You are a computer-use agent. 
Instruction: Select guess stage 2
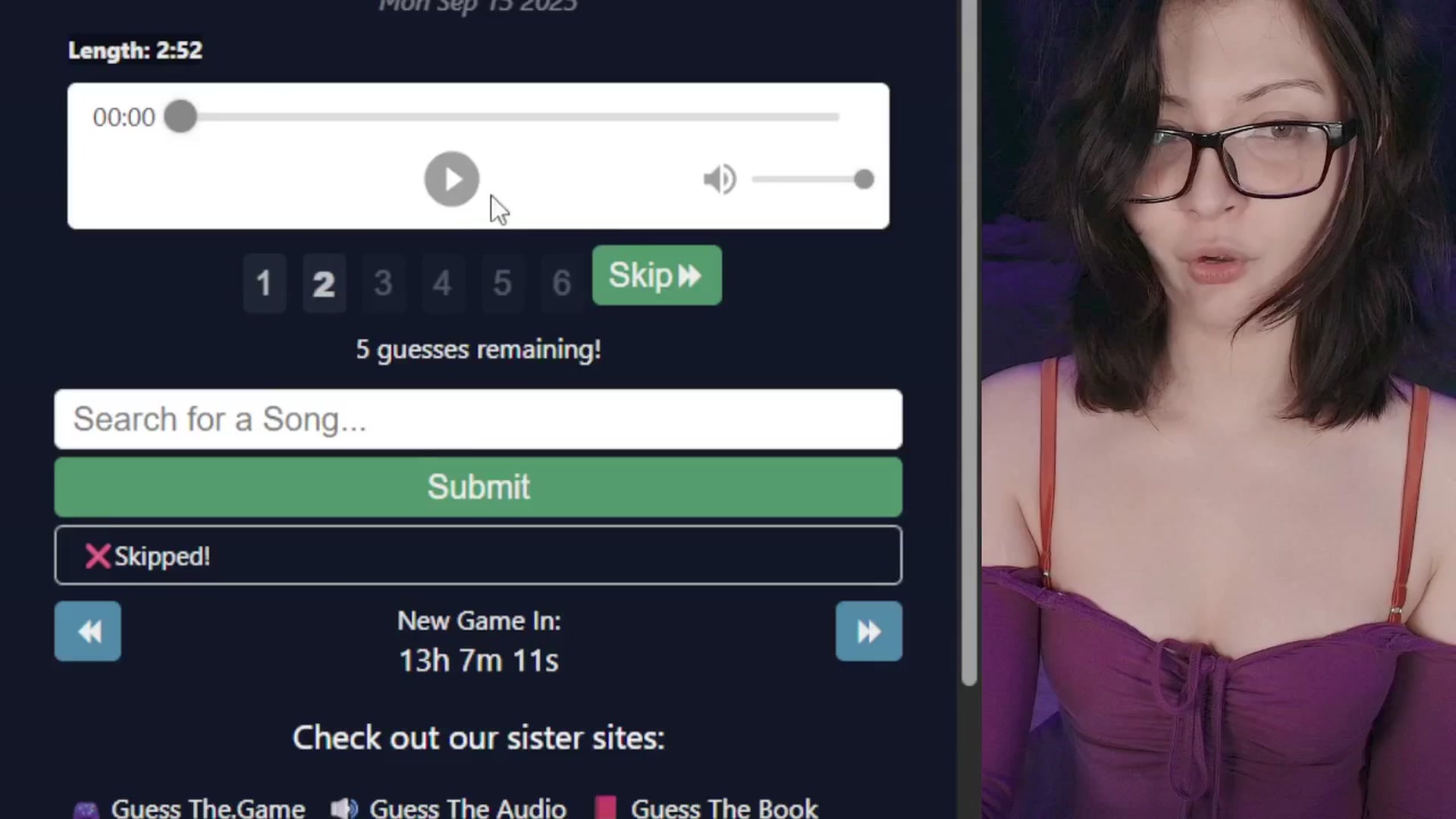coord(324,284)
